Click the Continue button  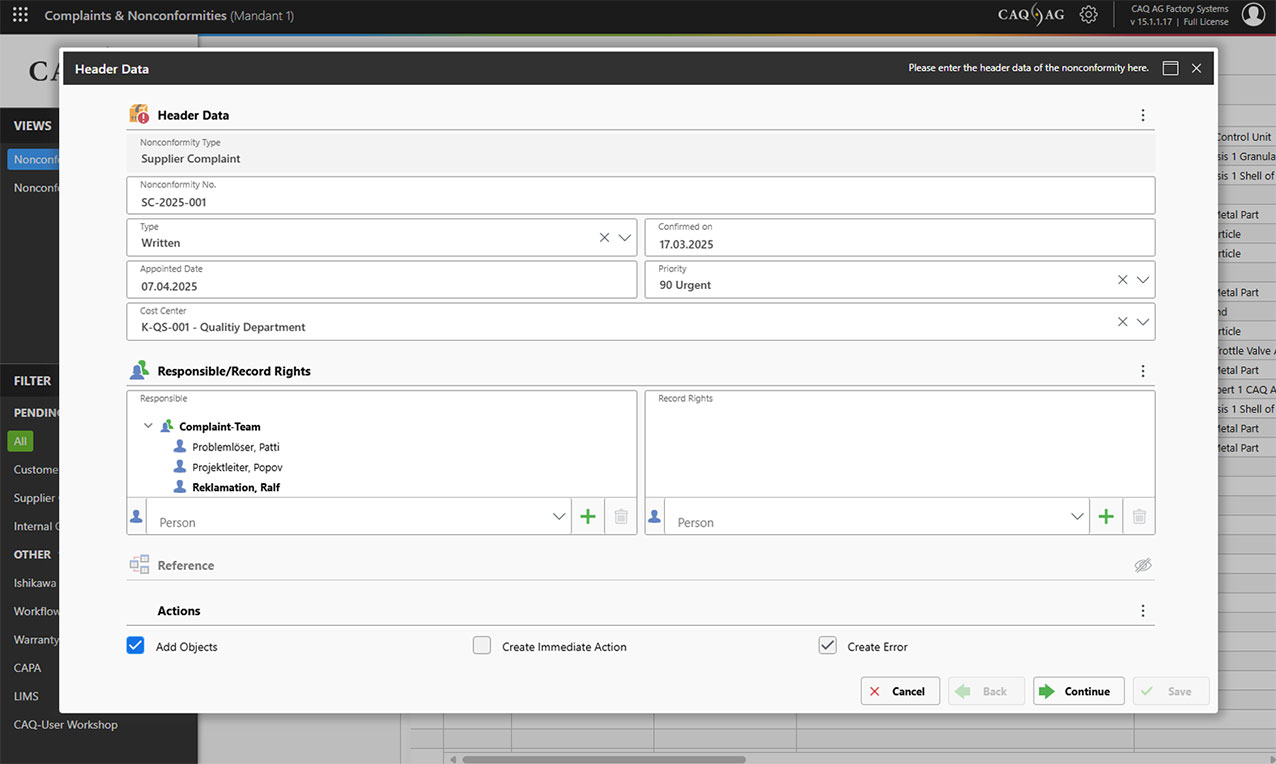(1078, 691)
